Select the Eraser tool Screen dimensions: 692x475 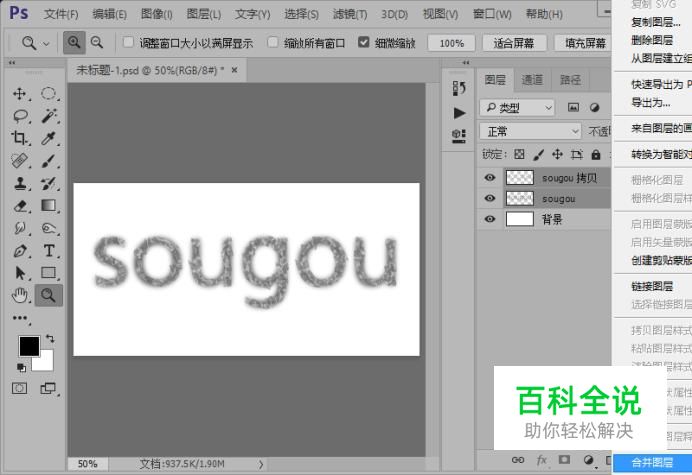tap(20, 206)
